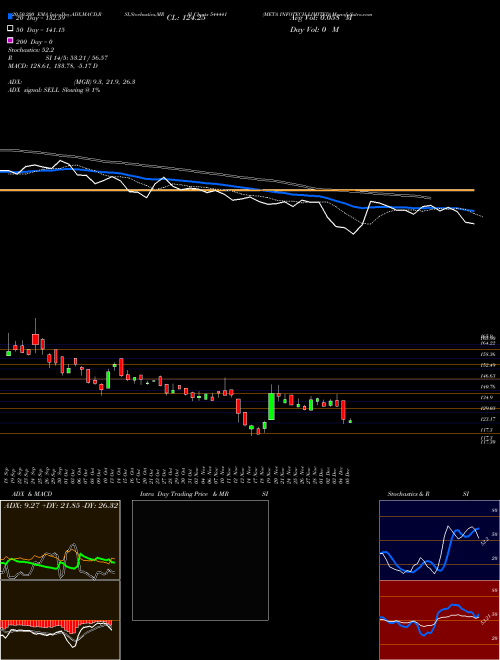Click the 'Intra Day Trading Price & MR' title

click(184, 494)
